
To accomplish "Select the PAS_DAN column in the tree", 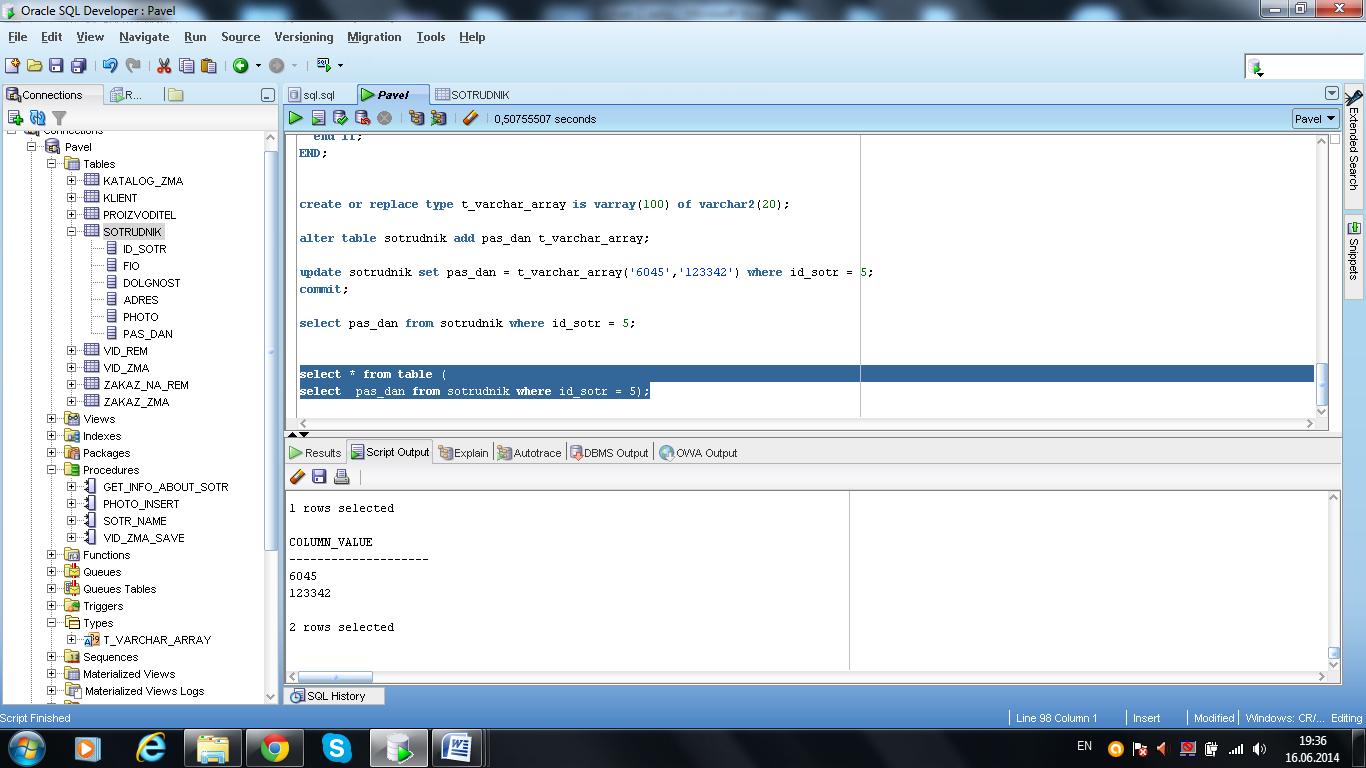I will (x=147, y=334).
